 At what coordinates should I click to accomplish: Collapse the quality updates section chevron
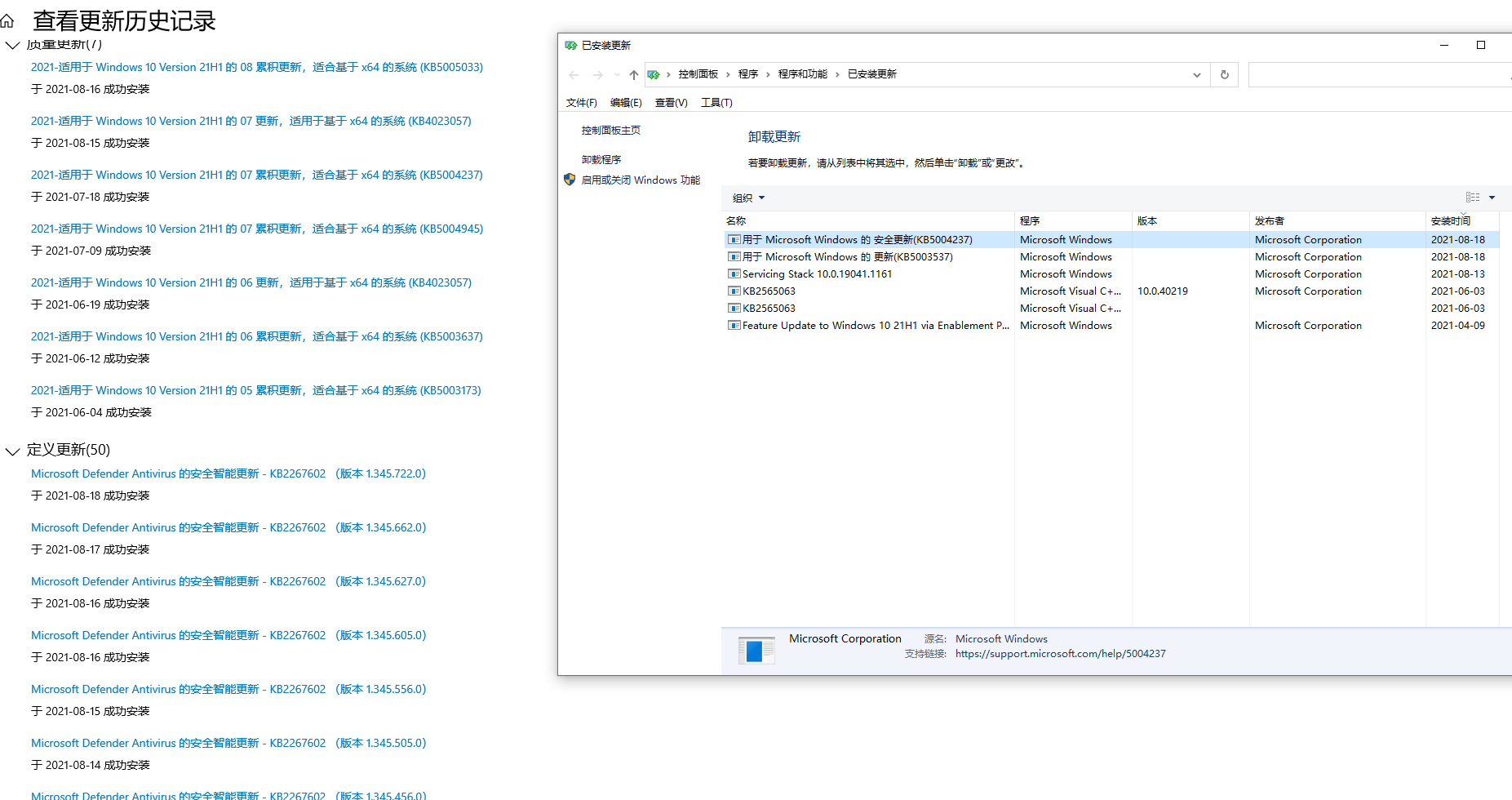pyautogui.click(x=12, y=46)
